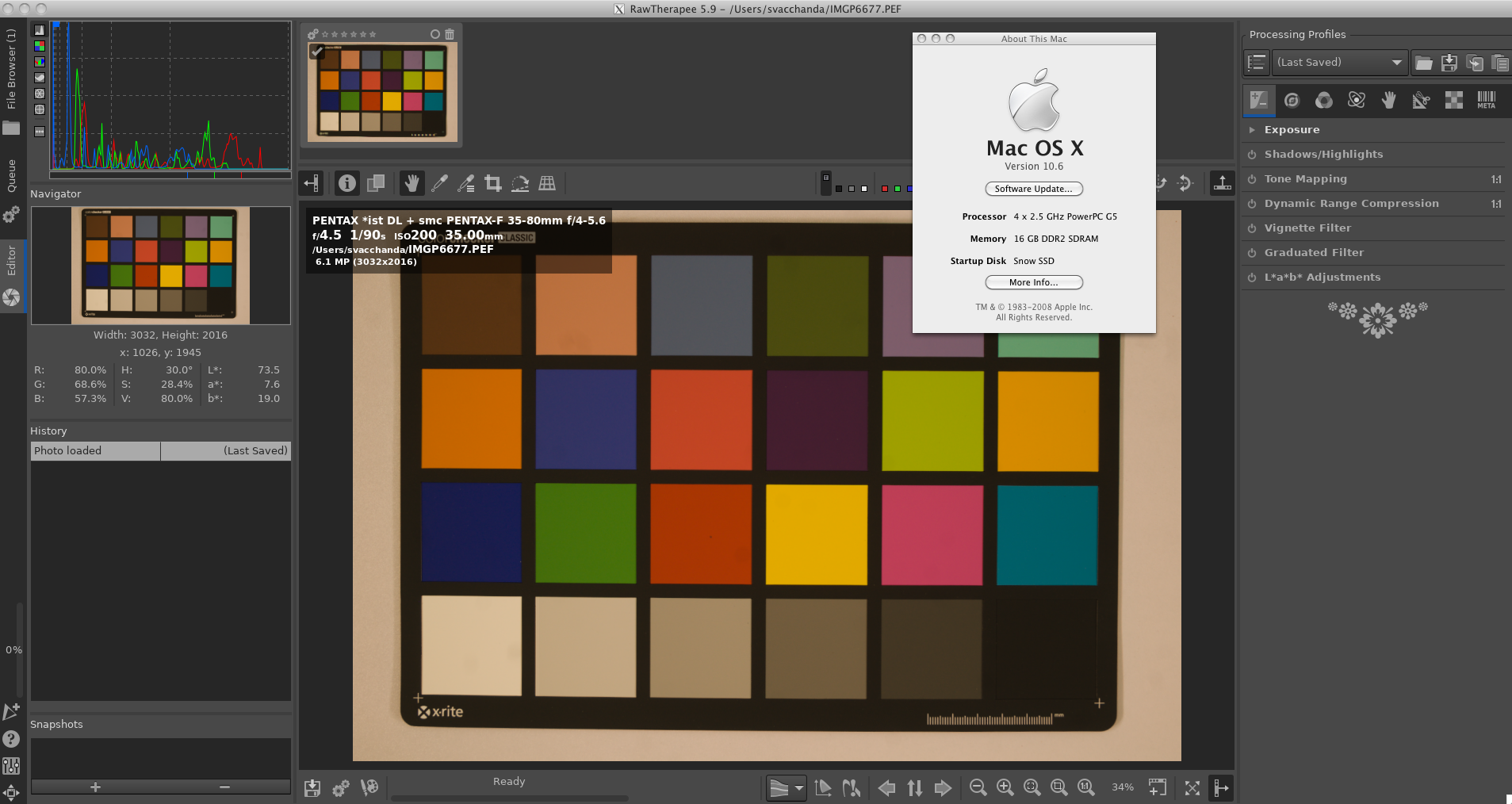
Task: Activate the Perspective correction grid tool
Action: 547,184
